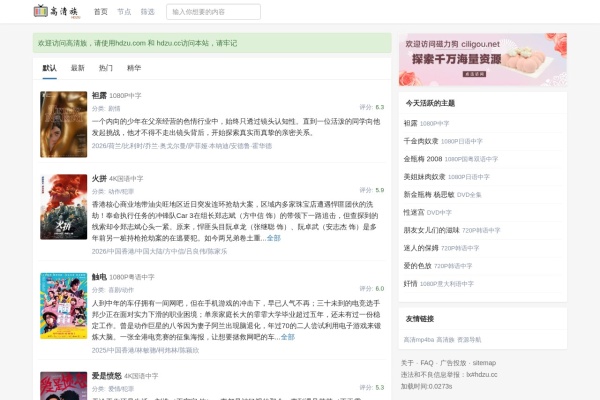
Task: Click the 祖露 rating 6.3
Action: click(x=380, y=107)
